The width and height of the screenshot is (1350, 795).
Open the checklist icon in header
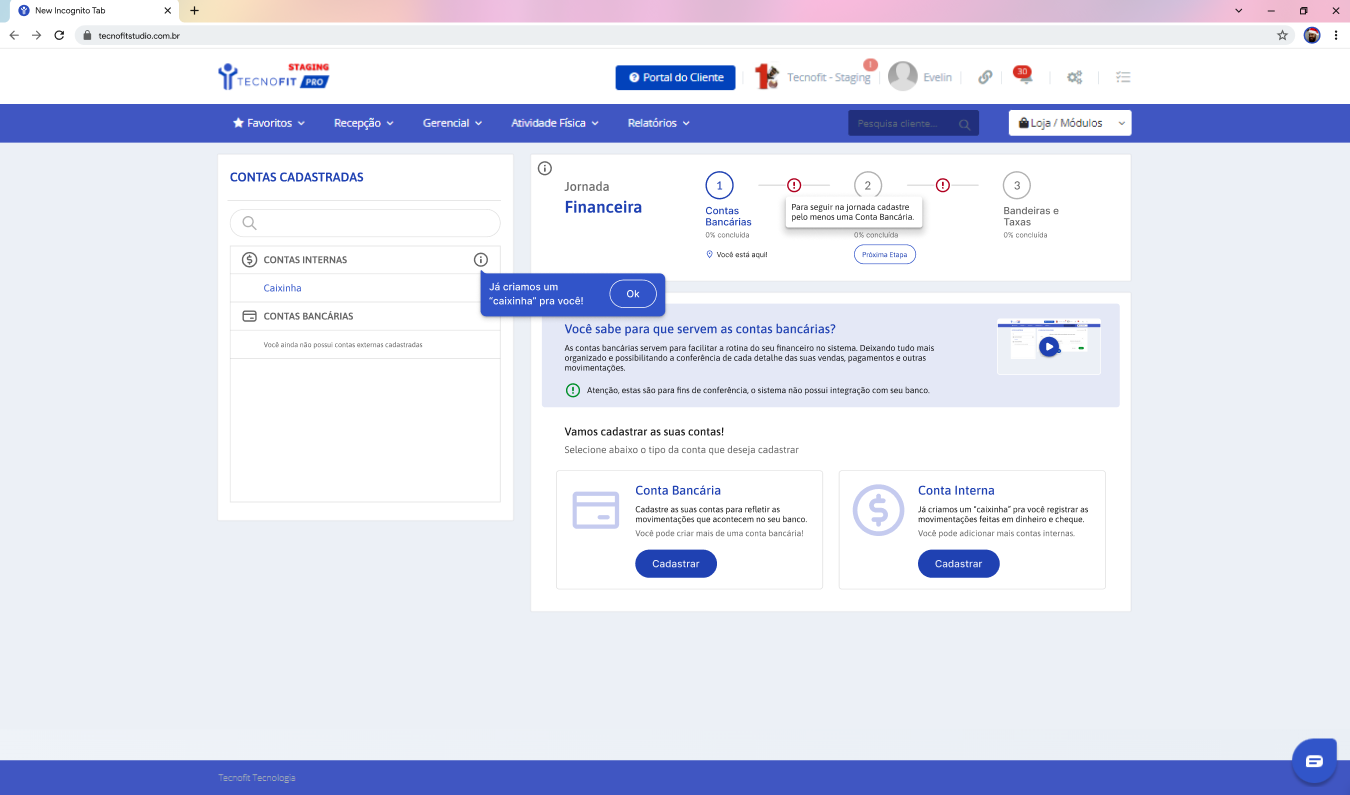tap(1123, 77)
